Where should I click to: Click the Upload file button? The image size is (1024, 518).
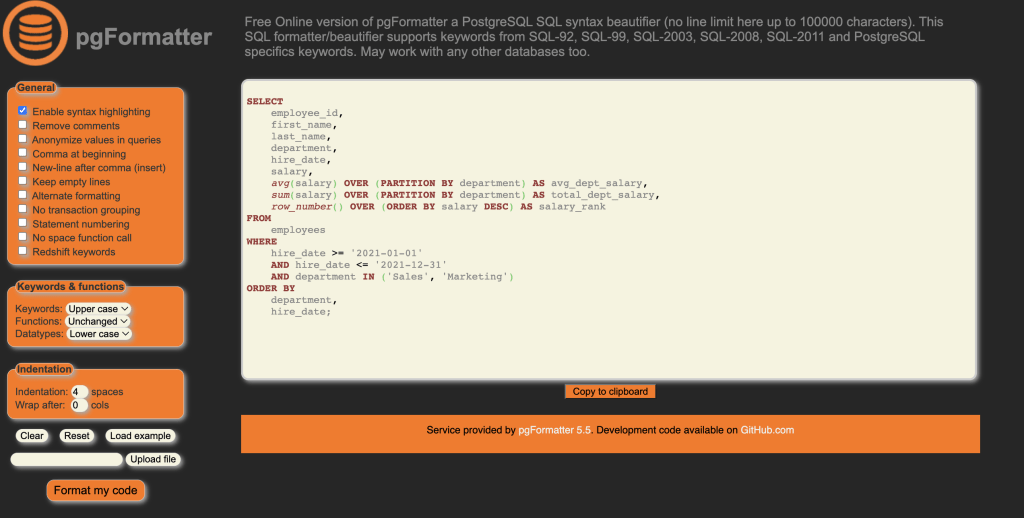coord(153,459)
